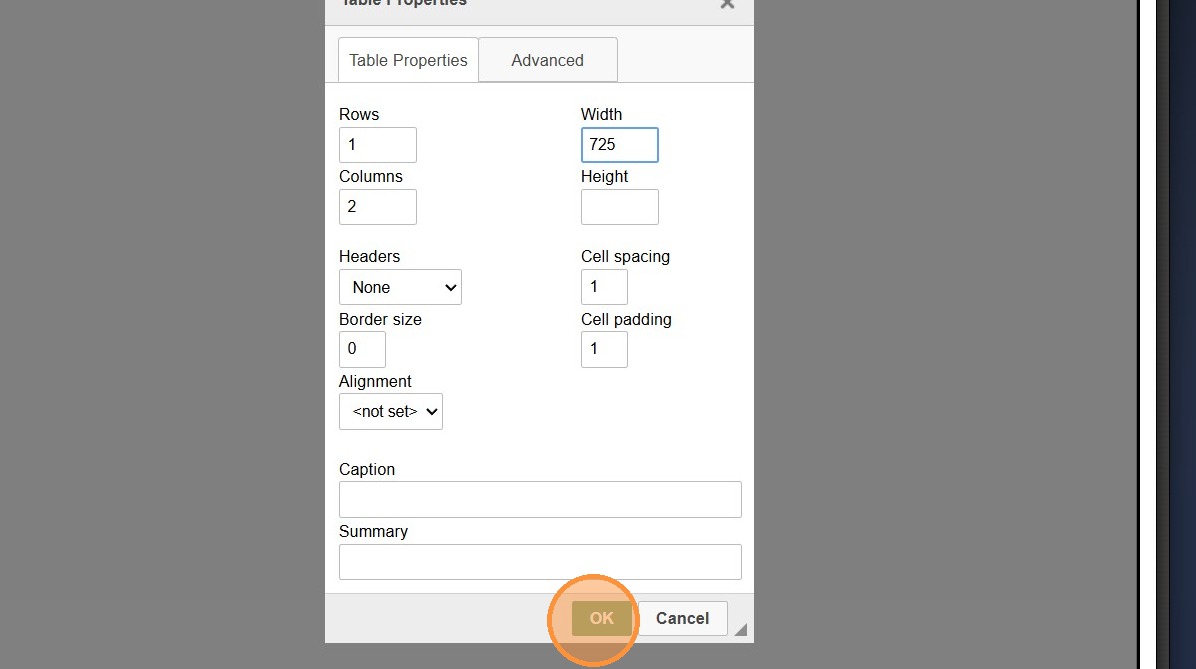Click into the Columns field
This screenshot has width=1196, height=669.
pos(377,207)
